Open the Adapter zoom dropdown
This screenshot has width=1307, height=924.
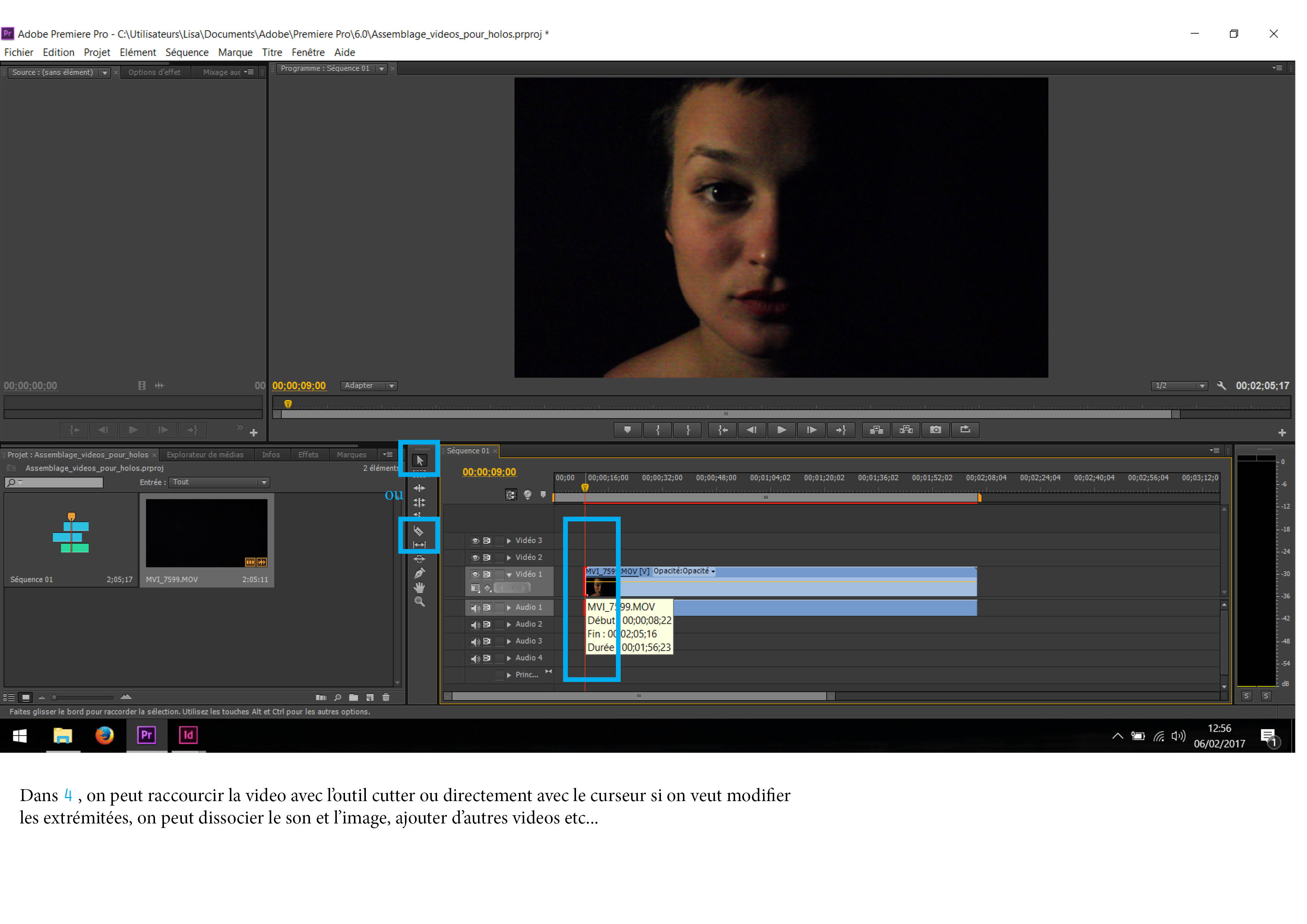[x=369, y=386]
